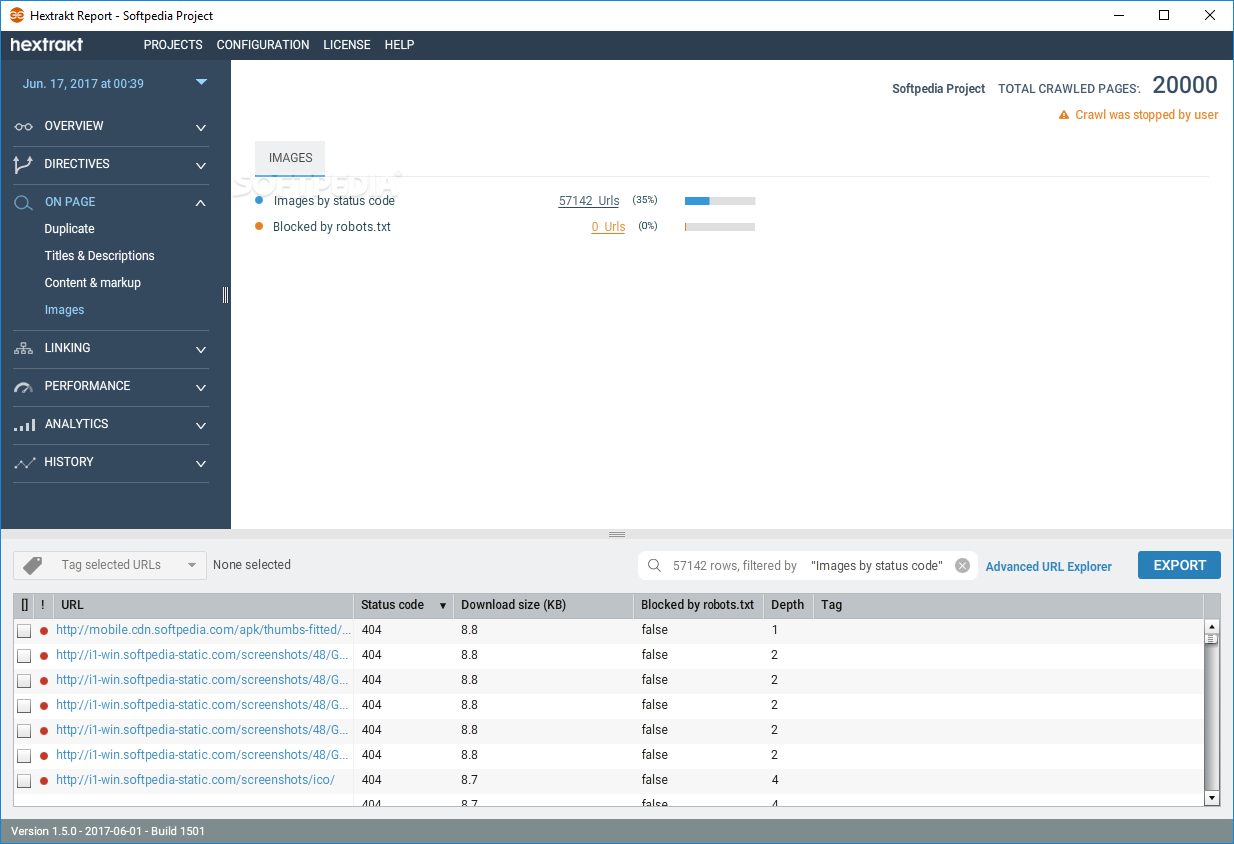Open the crawl date dropdown Jun. 17, 2017

(x=115, y=84)
